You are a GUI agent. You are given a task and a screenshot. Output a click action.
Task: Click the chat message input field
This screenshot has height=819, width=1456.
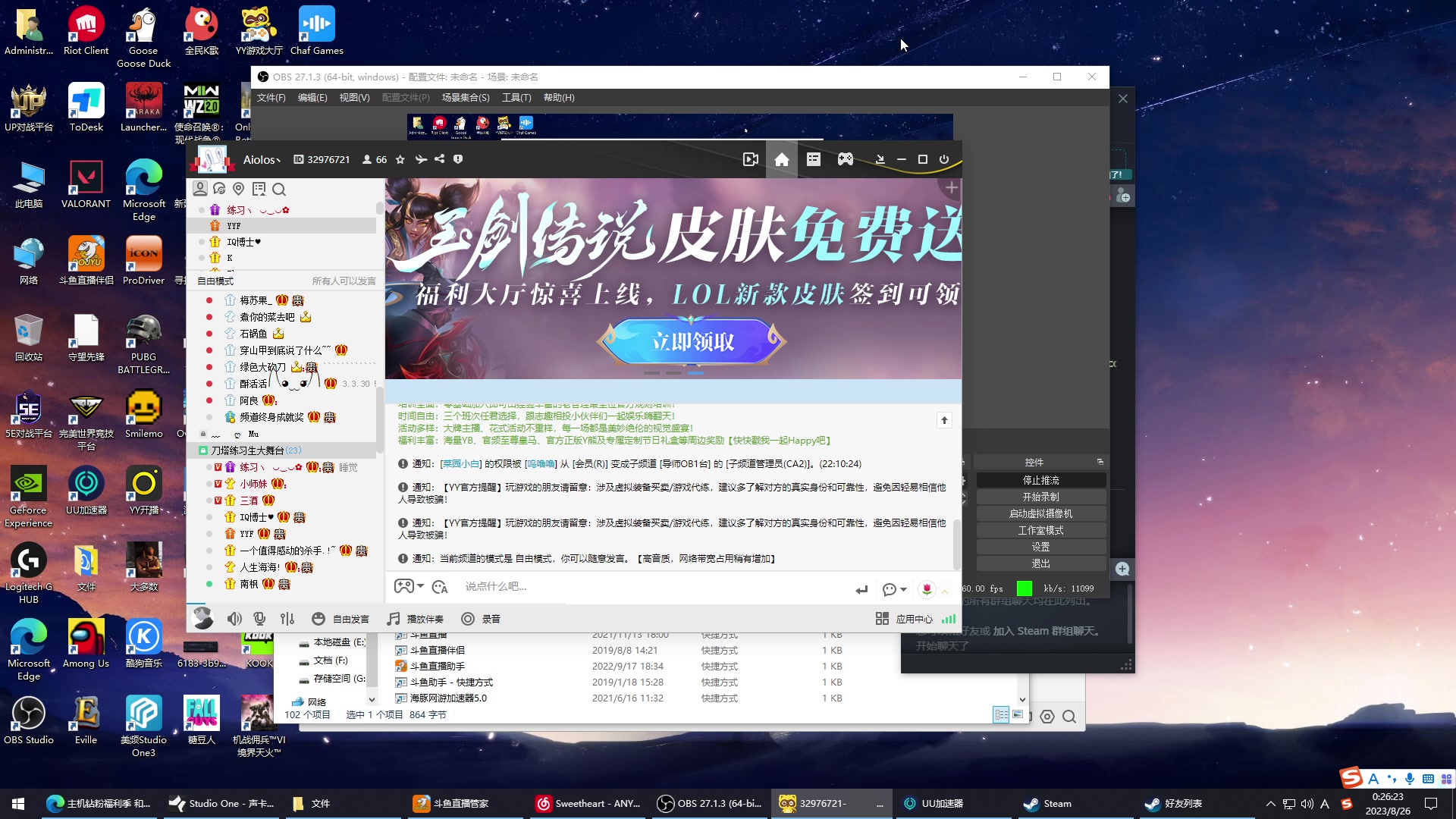(652, 587)
